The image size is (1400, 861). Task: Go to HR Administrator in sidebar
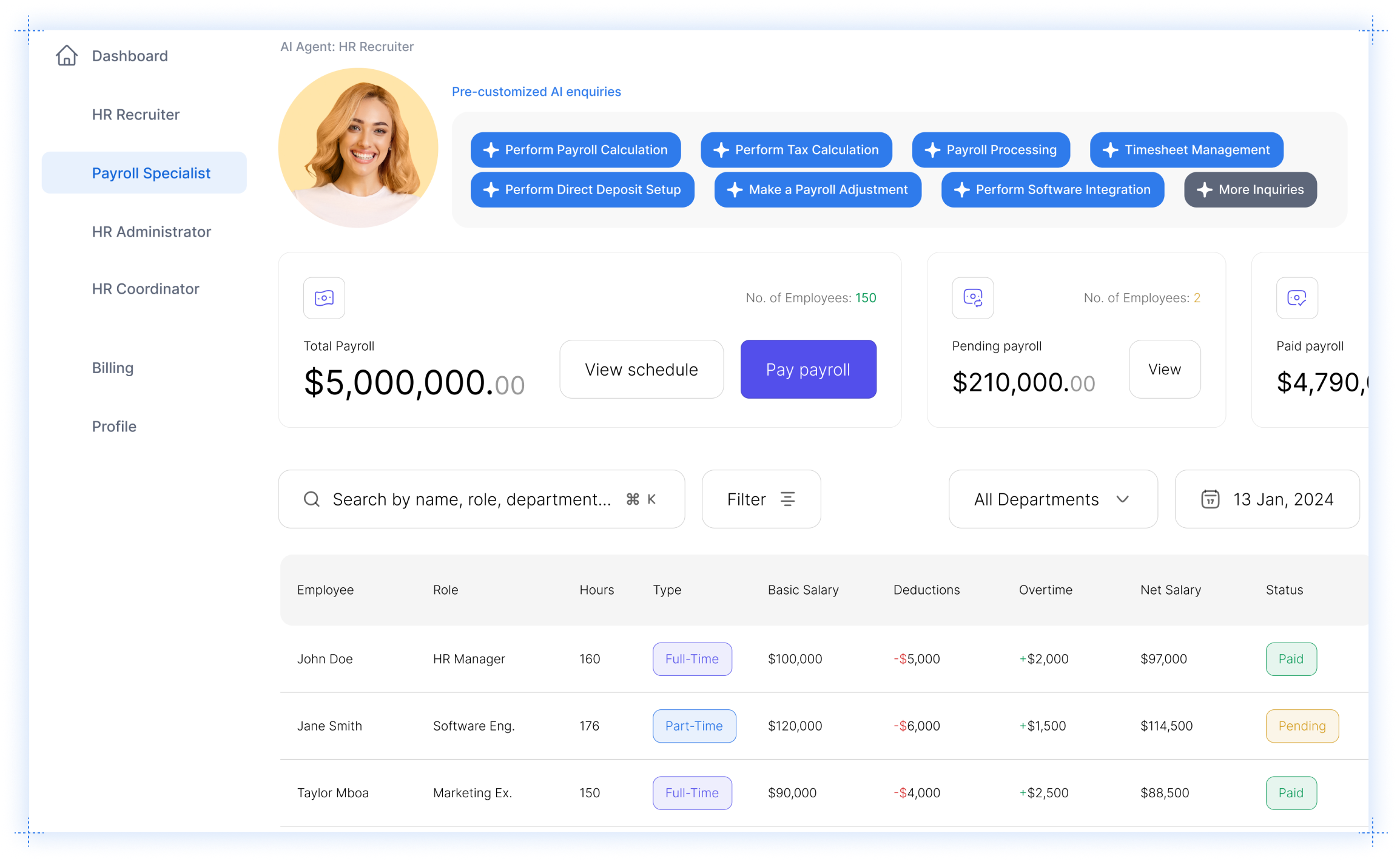coord(151,232)
